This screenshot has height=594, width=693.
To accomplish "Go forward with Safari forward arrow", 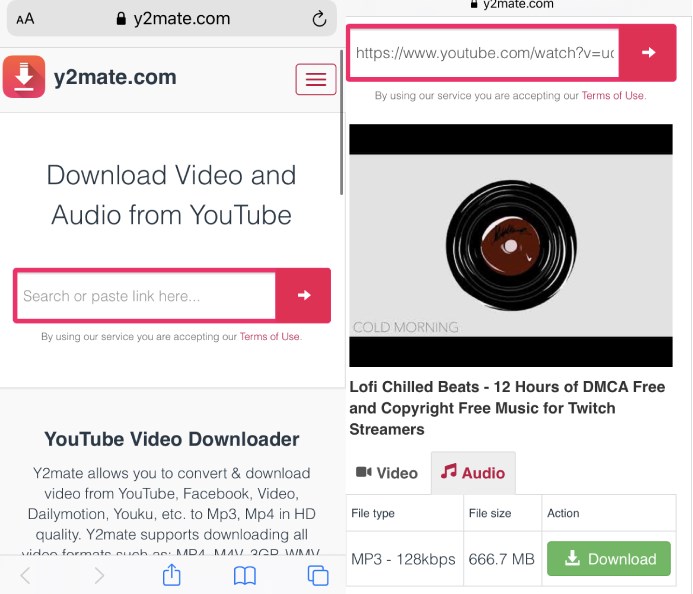I will pos(99,575).
